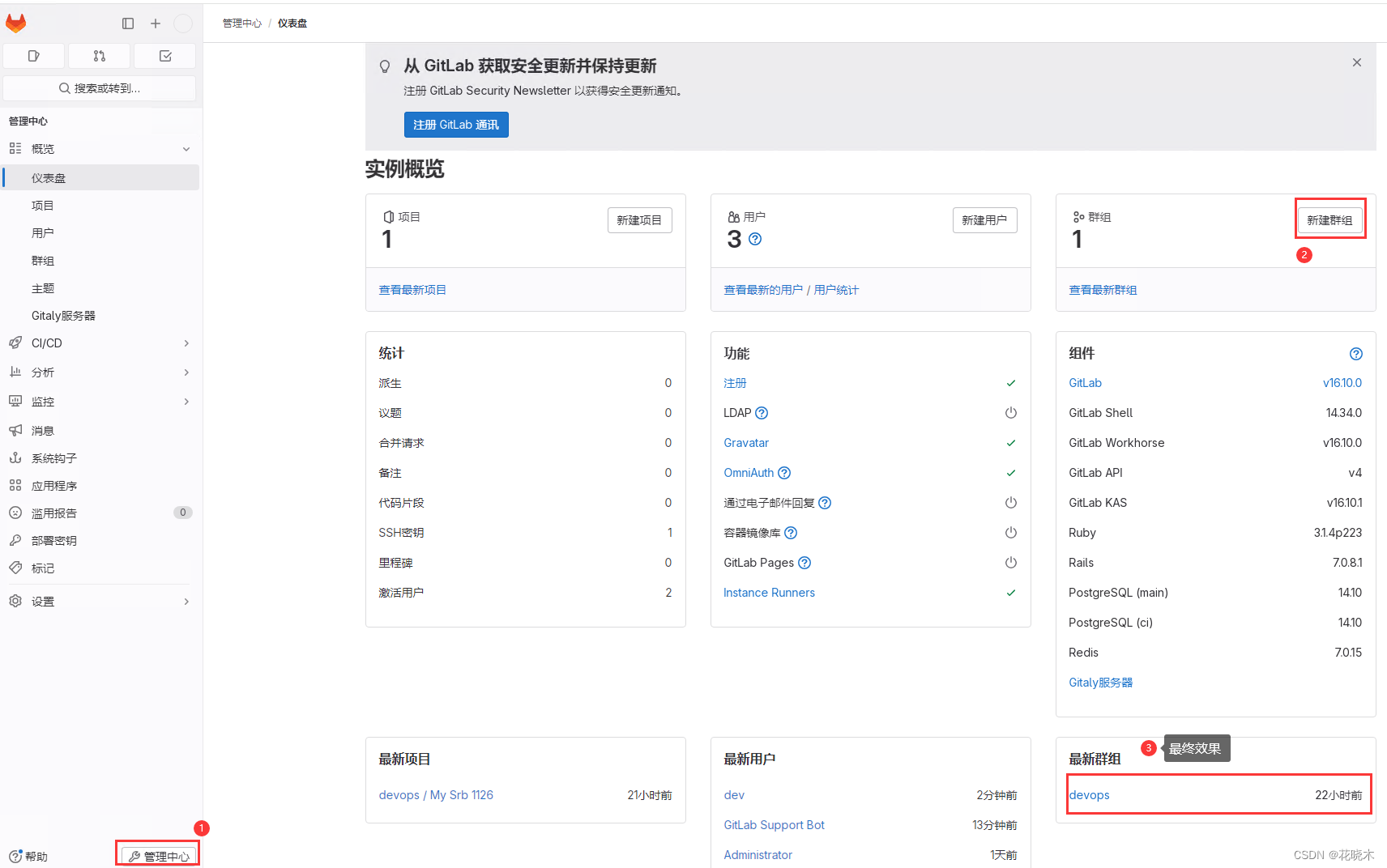Viewport: 1387px width, 868px height.
Task: Expand the 设置 sidebar section
Action: click(100, 602)
